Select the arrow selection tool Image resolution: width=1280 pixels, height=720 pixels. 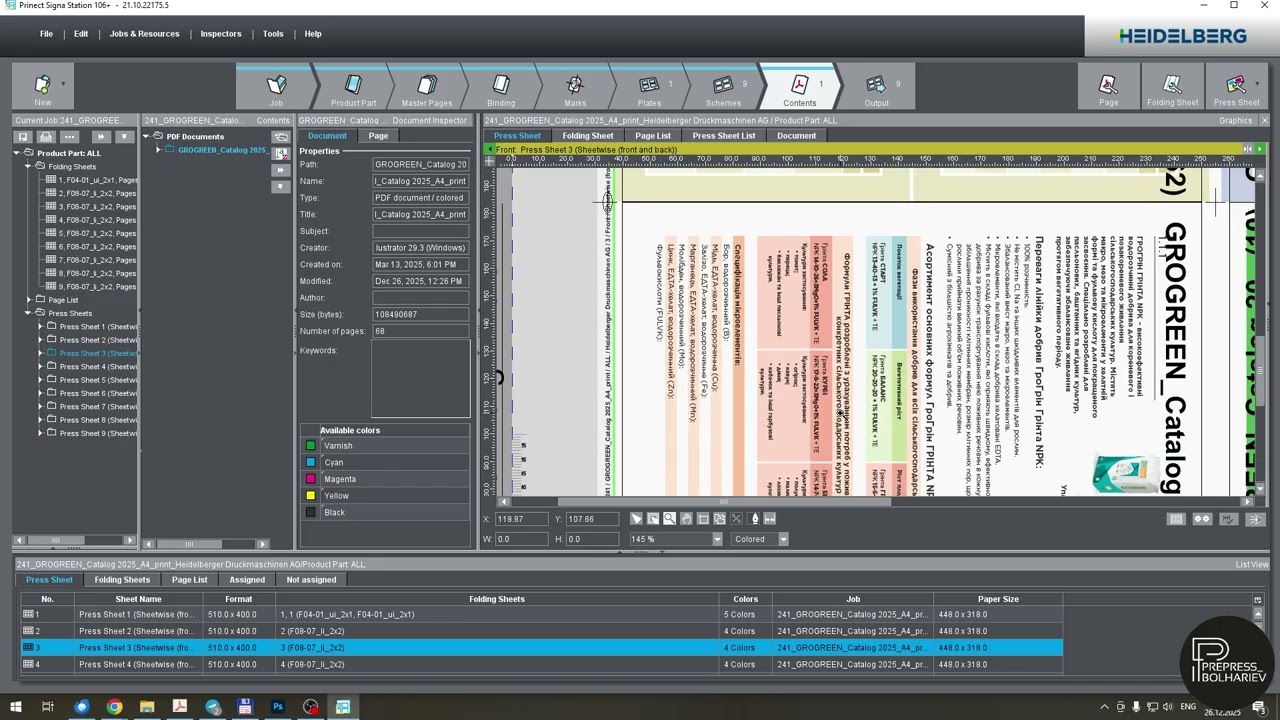[x=636, y=519]
